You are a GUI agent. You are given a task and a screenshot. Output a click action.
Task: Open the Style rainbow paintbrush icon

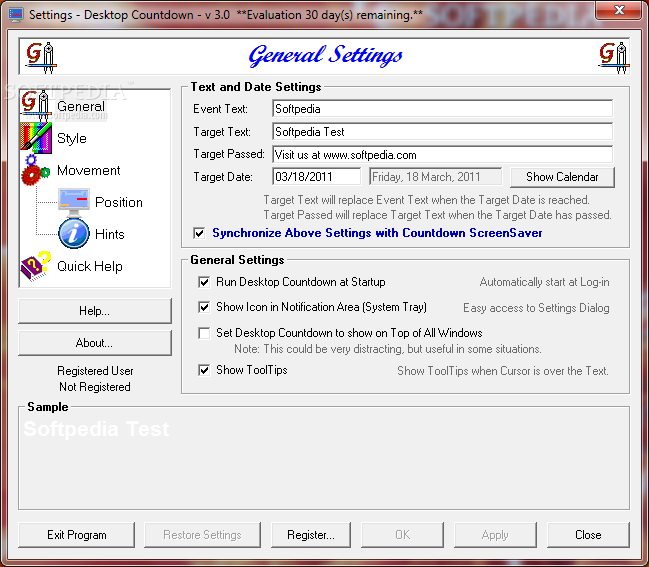[36, 138]
